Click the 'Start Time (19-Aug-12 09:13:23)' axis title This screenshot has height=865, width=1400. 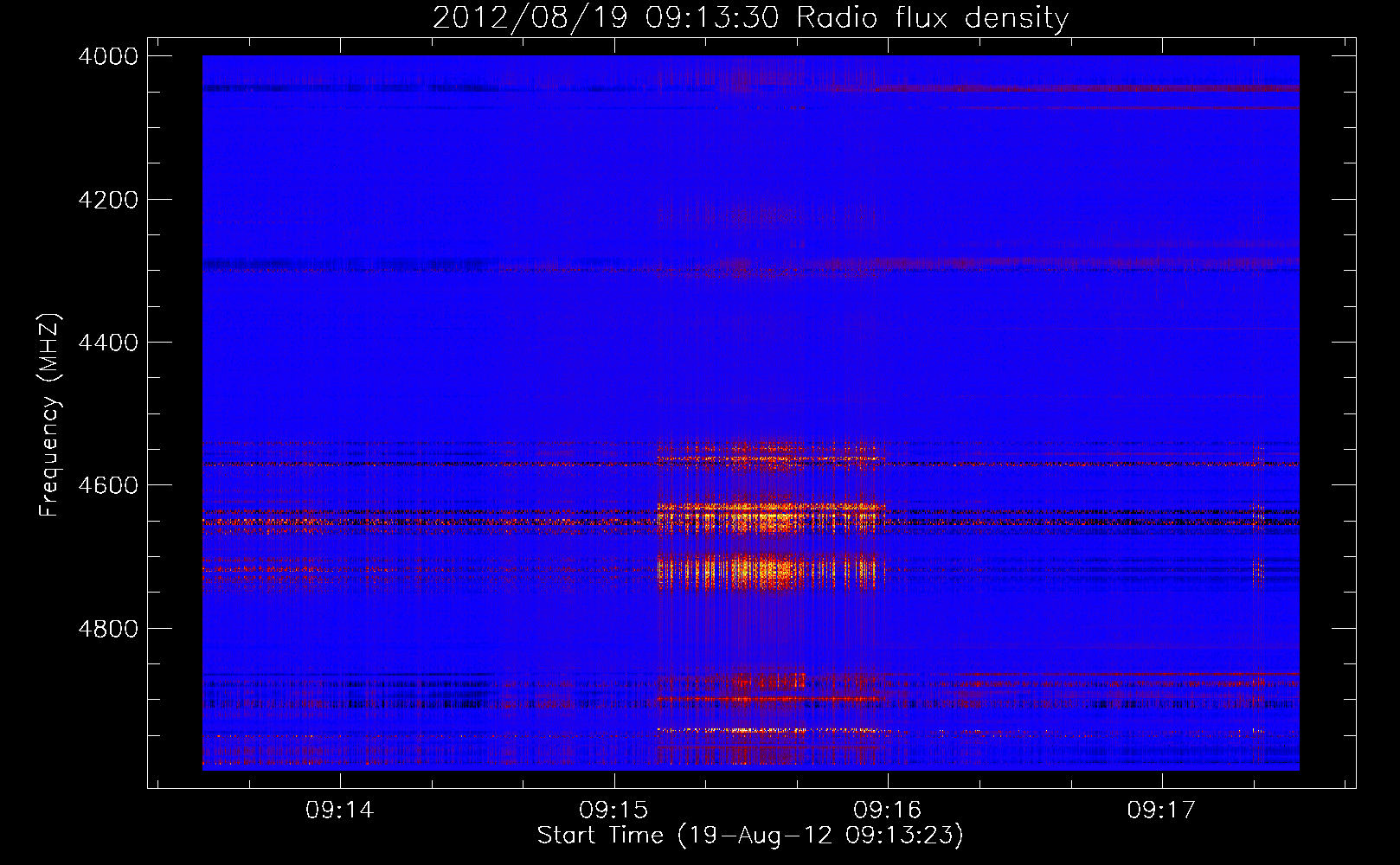(750, 836)
